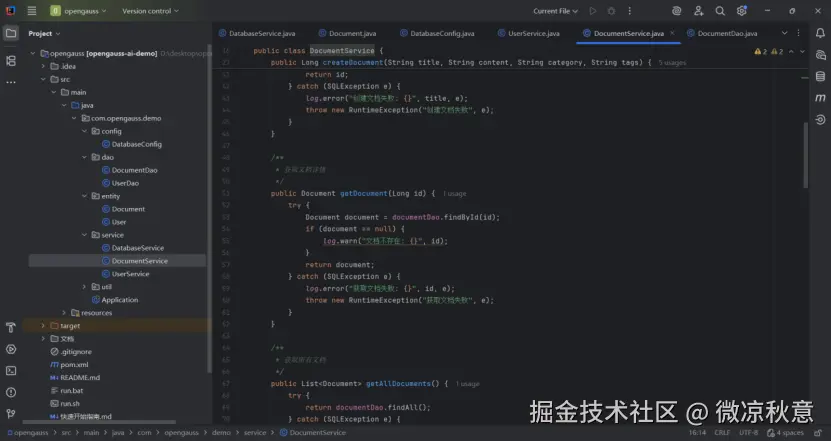This screenshot has height=442, width=831.
Task: Open more run actions menu
Action: [630, 11]
